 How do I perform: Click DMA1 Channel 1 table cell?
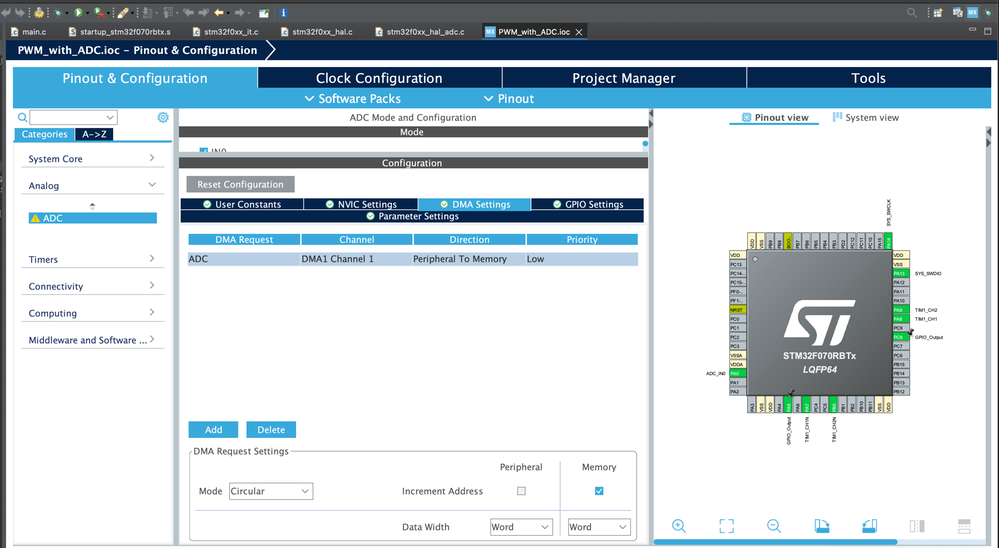(x=356, y=259)
